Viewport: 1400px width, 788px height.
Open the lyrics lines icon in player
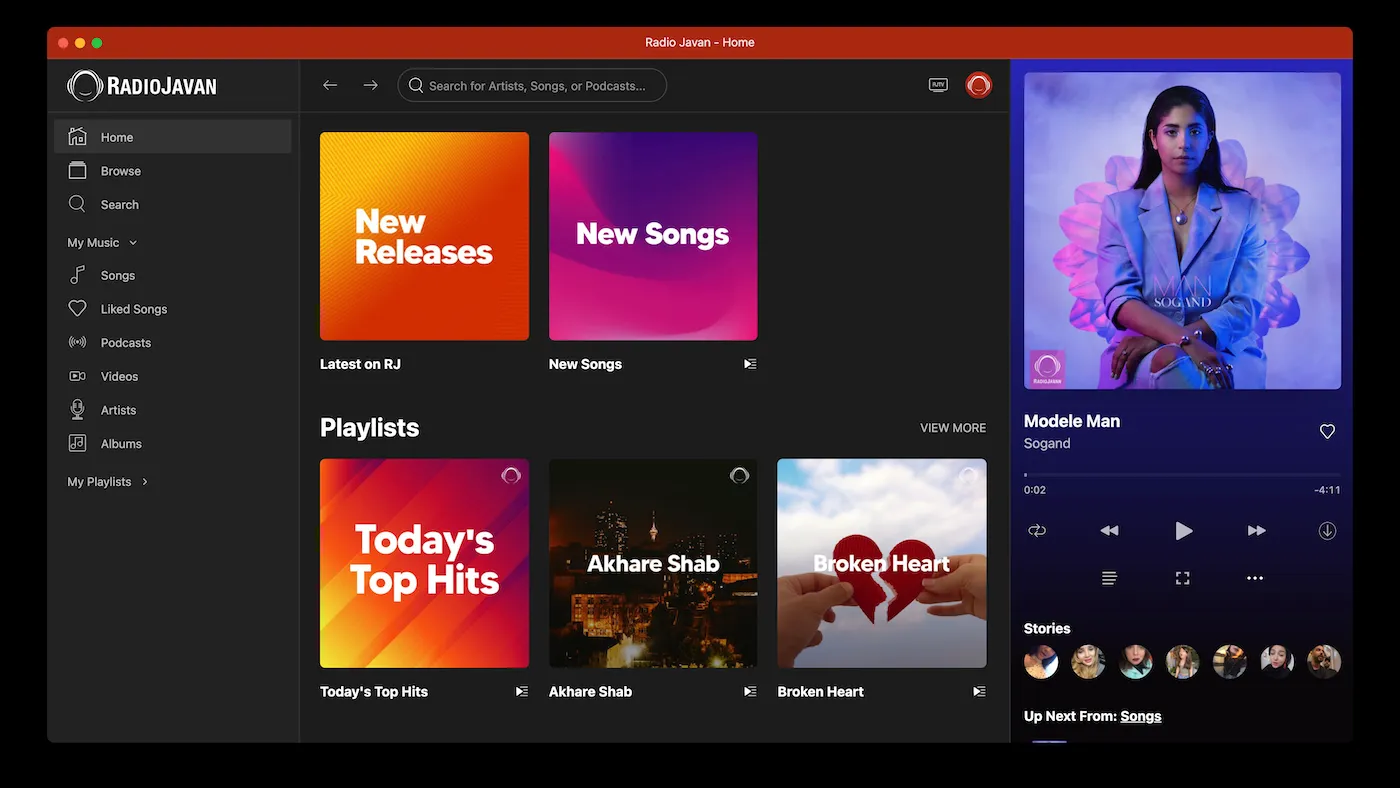(x=1109, y=578)
